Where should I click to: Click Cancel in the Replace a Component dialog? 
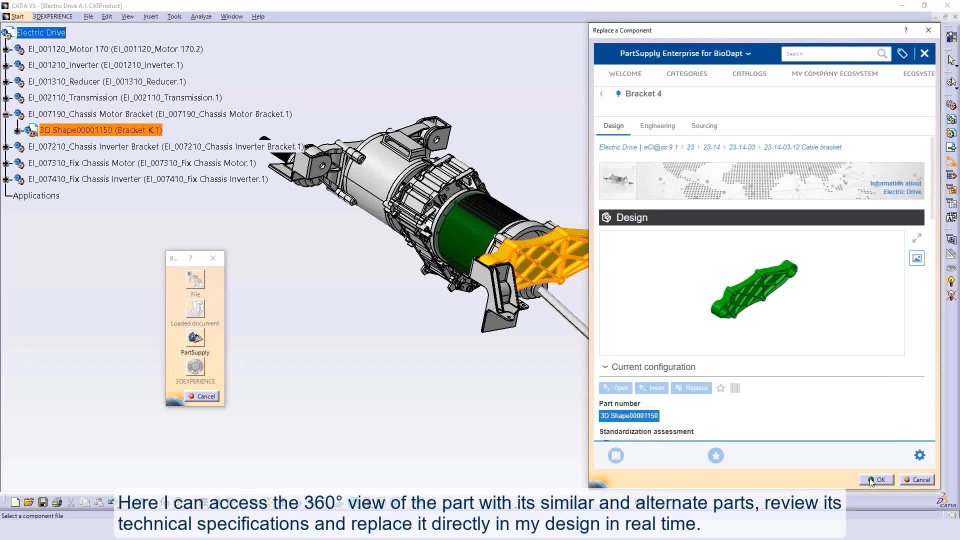917,480
